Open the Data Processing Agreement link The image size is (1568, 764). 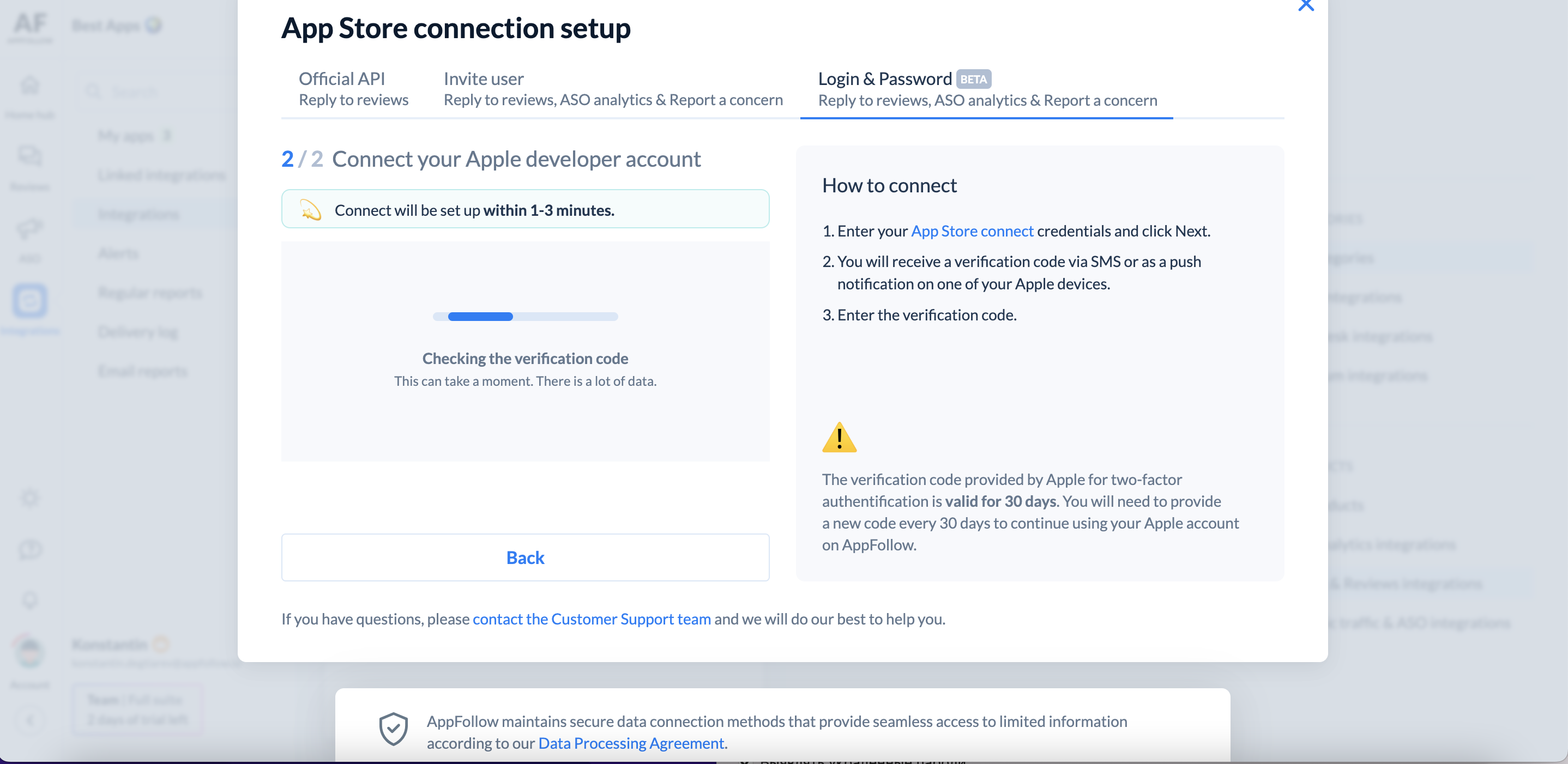point(631,743)
